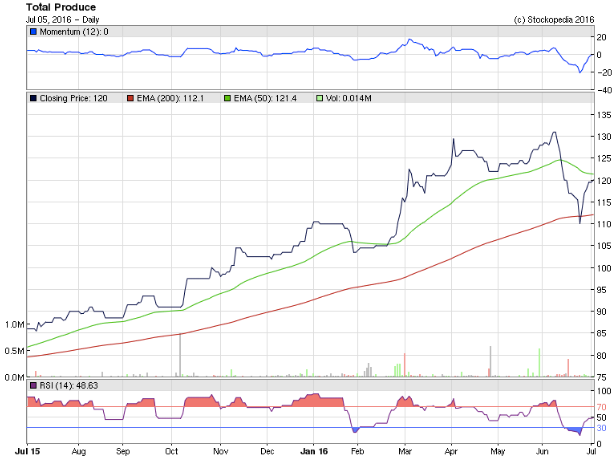Click the 1.0M volume axis label

pyautogui.click(x=15, y=325)
